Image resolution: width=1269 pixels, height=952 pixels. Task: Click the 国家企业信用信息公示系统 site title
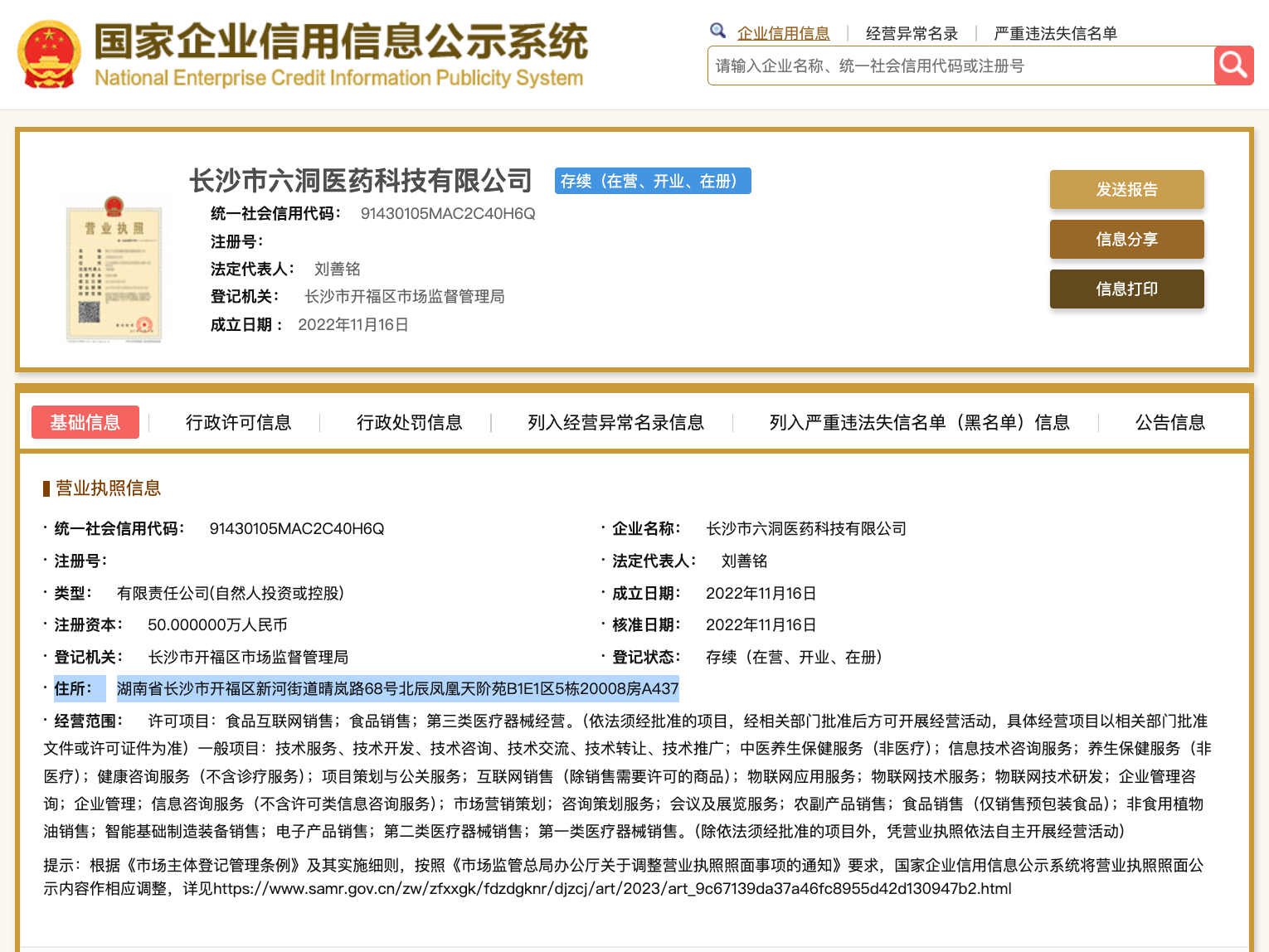point(340,41)
